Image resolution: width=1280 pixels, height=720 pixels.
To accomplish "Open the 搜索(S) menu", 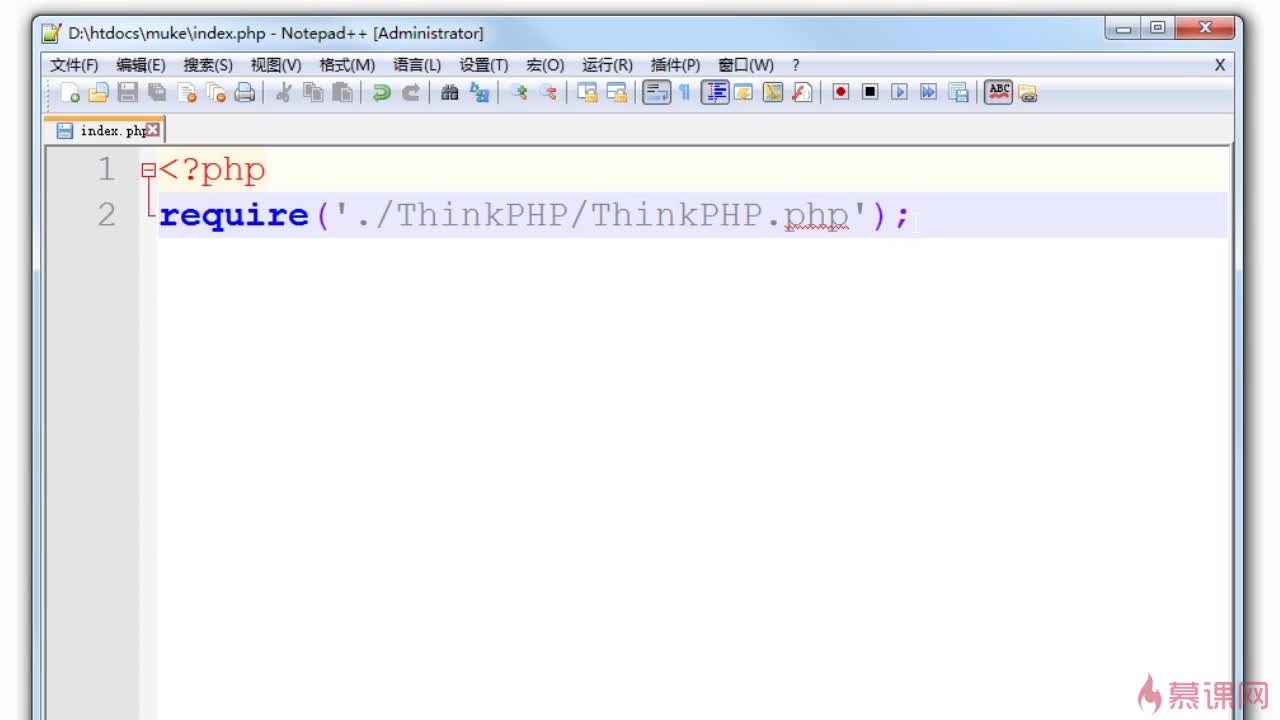I will tap(208, 65).
